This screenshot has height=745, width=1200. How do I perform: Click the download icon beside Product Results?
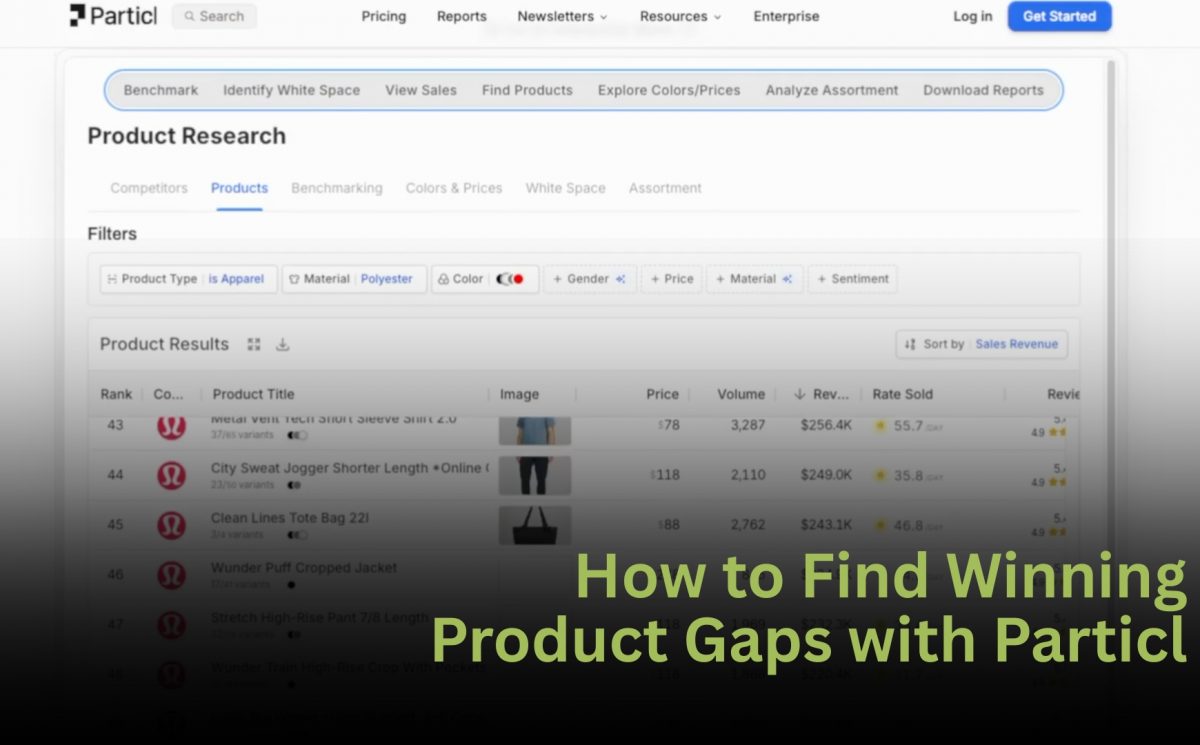pyautogui.click(x=283, y=344)
